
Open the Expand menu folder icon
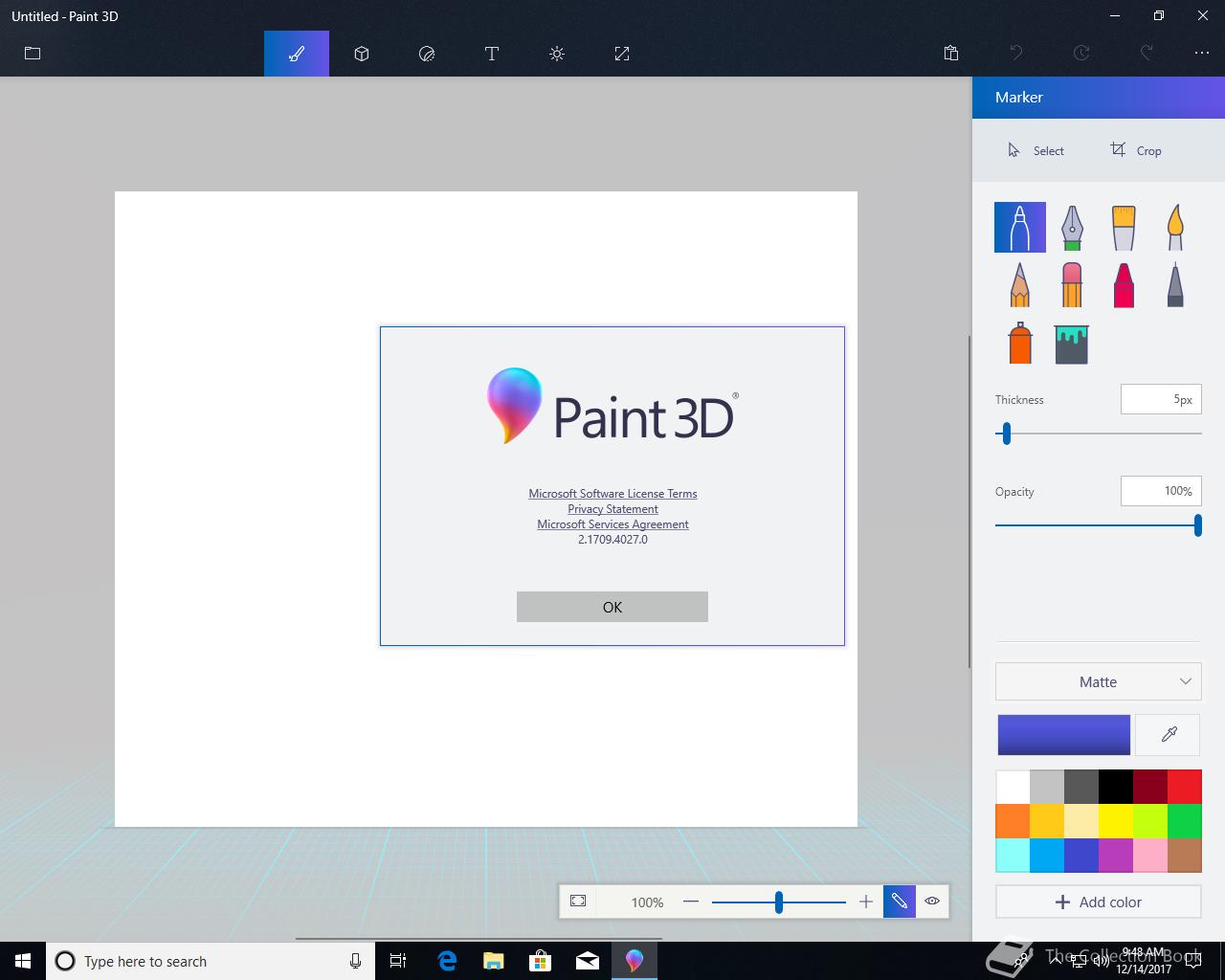(x=33, y=54)
